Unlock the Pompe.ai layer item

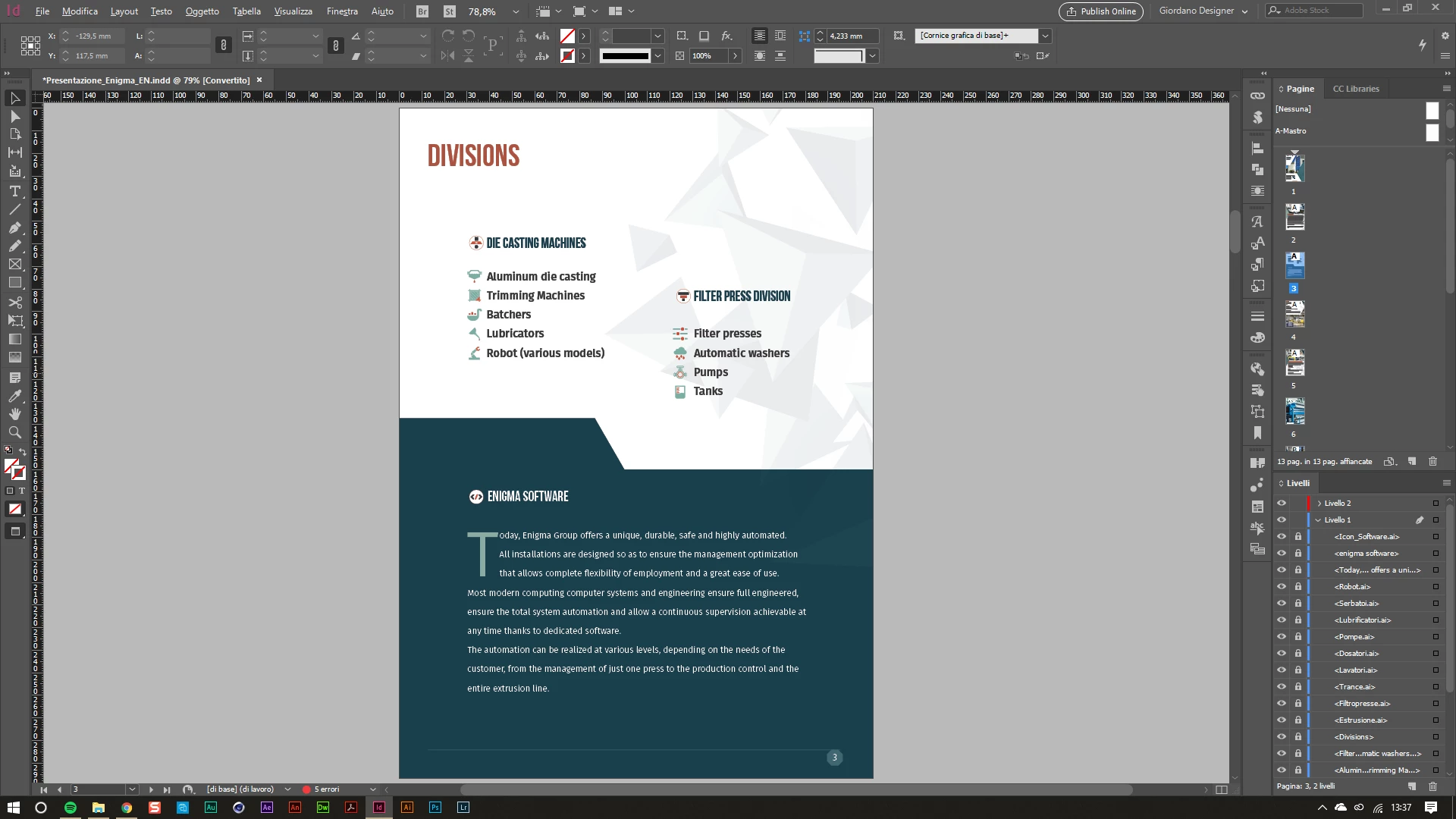1298,637
